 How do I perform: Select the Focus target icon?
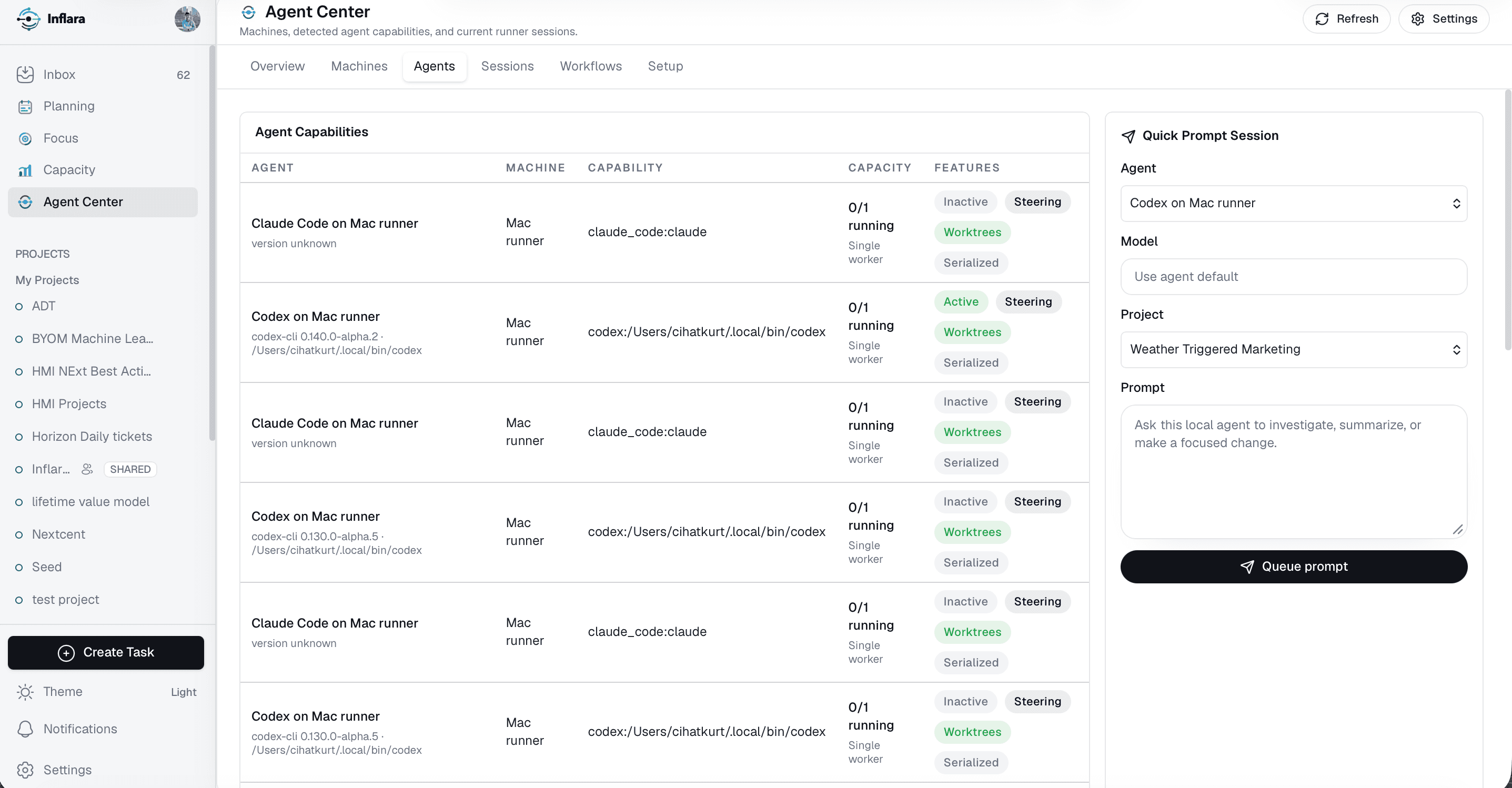[x=25, y=138]
